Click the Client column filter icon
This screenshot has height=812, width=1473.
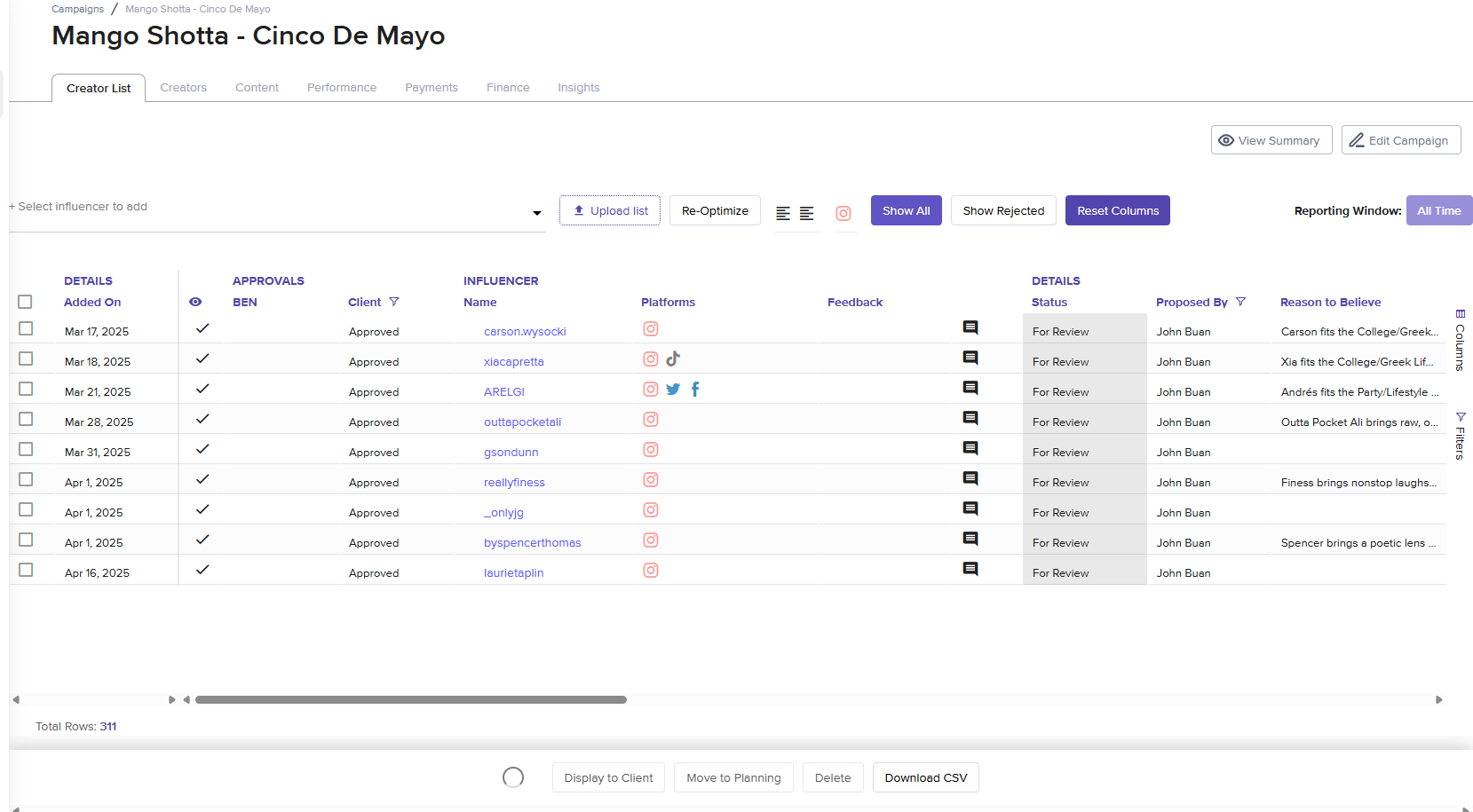pyautogui.click(x=394, y=302)
